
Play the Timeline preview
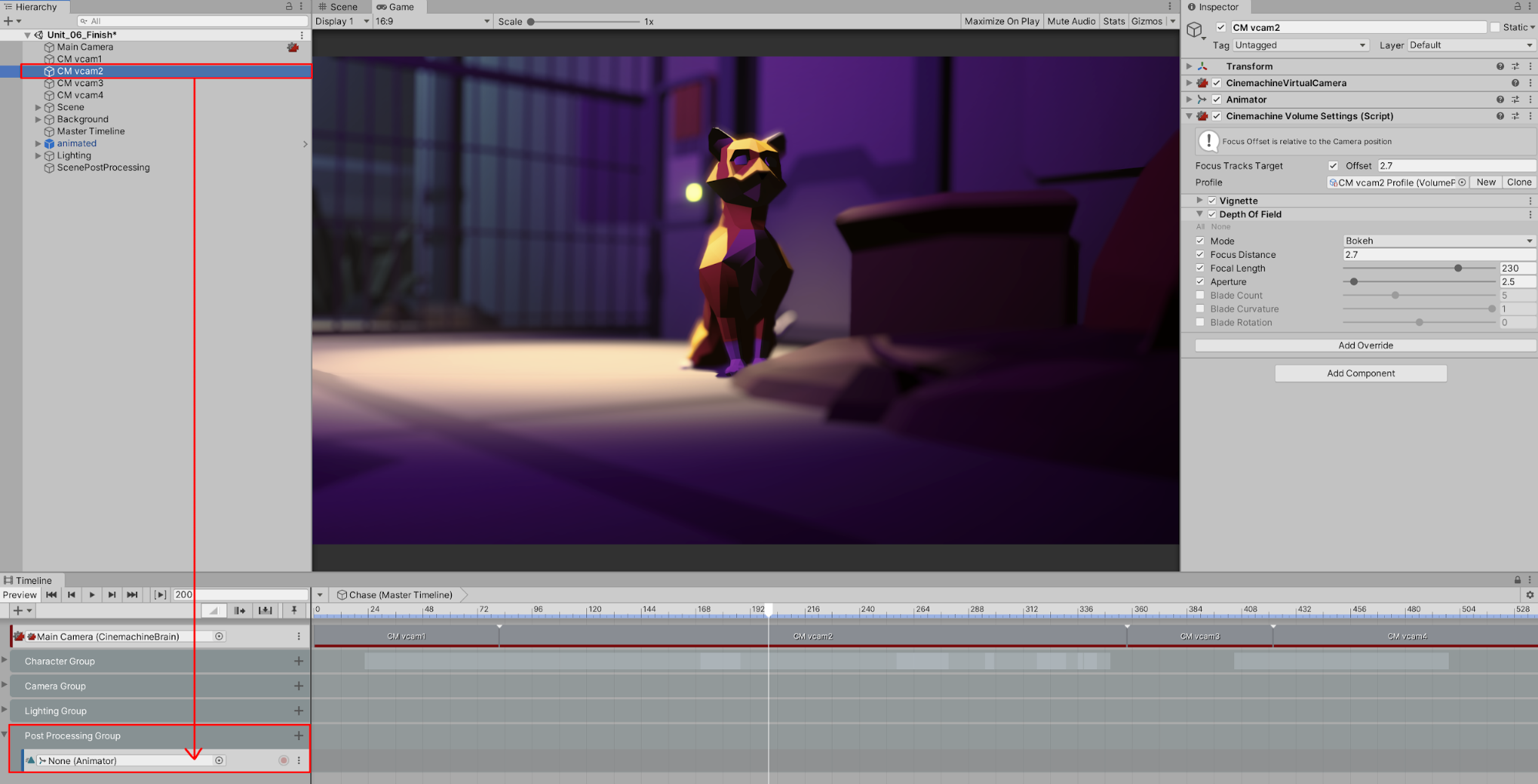pos(92,595)
